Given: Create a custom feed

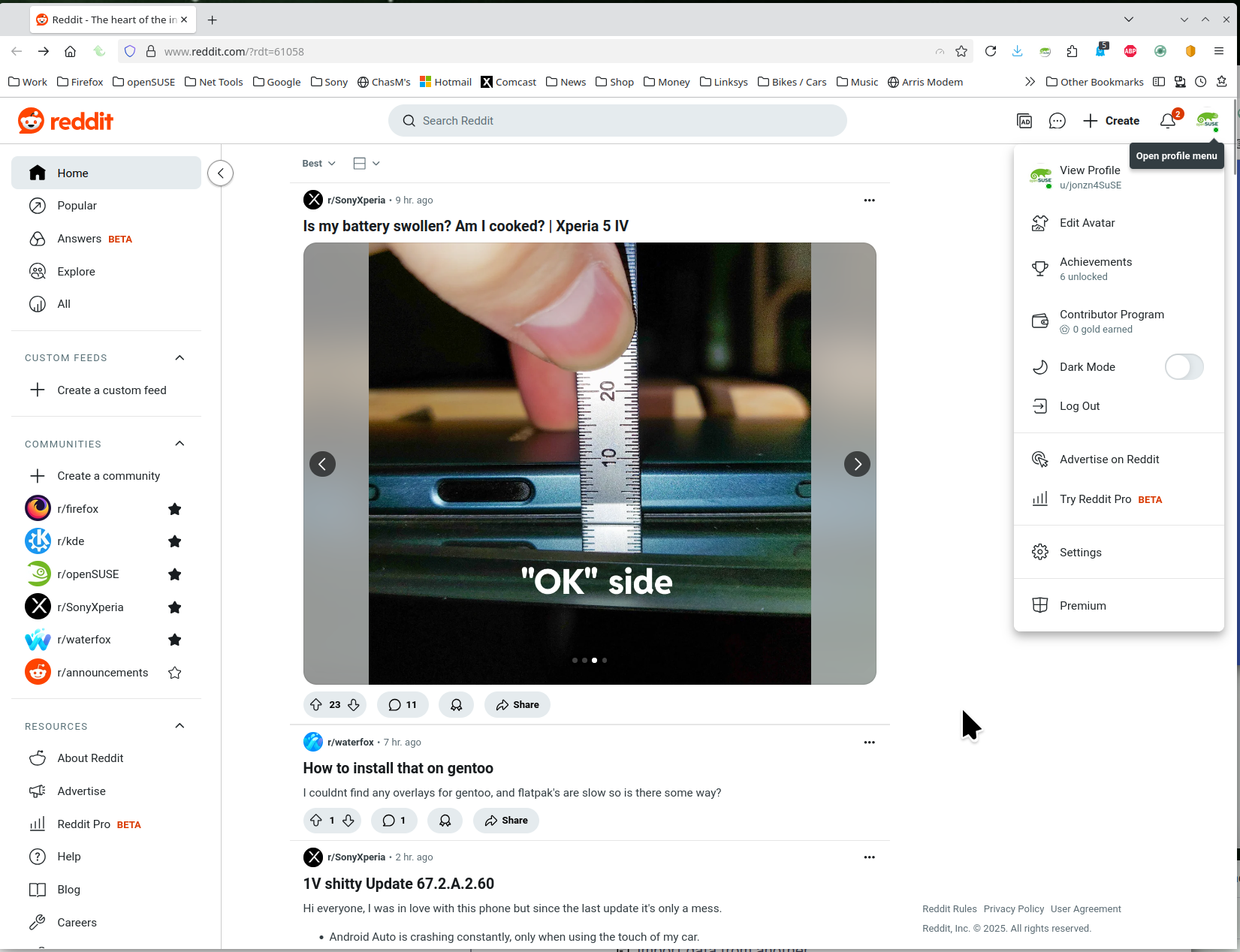Looking at the screenshot, I should (106, 390).
